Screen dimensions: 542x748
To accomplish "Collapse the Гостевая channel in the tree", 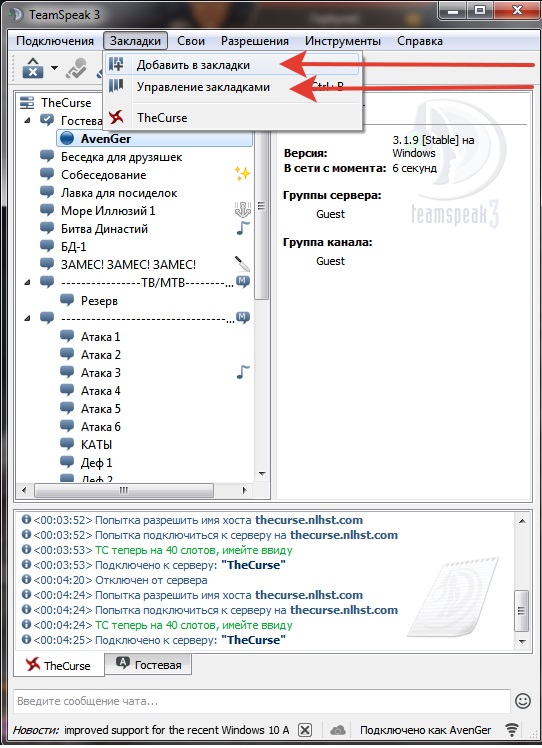I will (28, 120).
